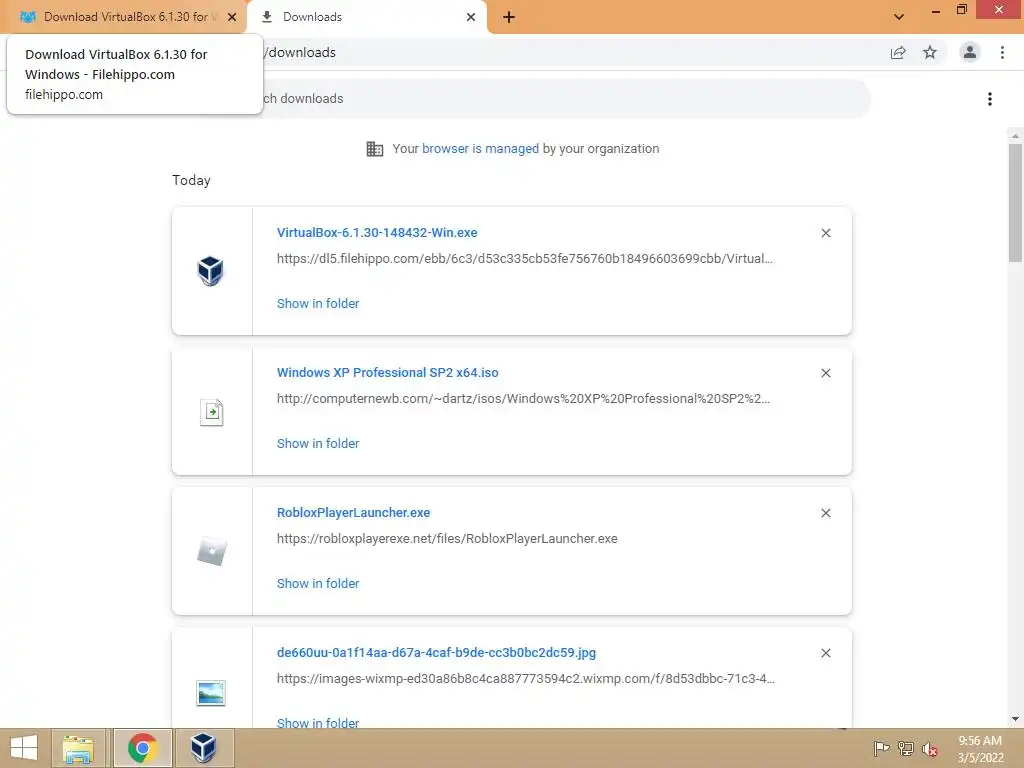The width and height of the screenshot is (1024, 768).
Task: Select the Downloads tab
Action: [x=367, y=17]
